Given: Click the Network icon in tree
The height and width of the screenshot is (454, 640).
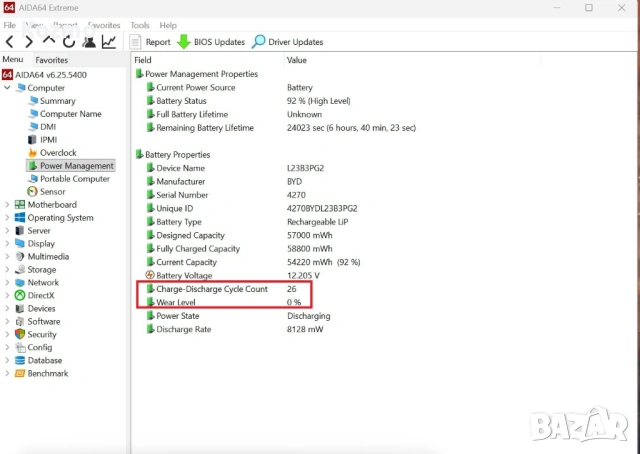Looking at the screenshot, I should click(20, 283).
